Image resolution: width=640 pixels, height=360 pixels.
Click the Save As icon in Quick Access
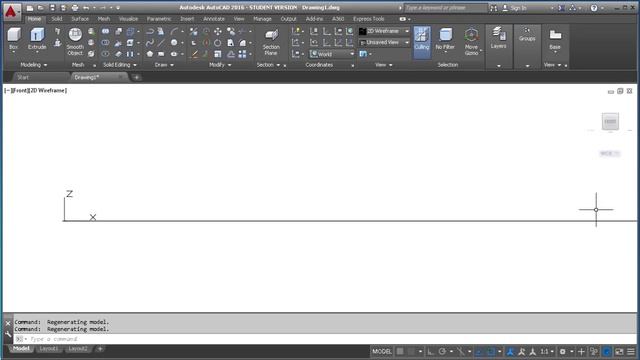63,8
